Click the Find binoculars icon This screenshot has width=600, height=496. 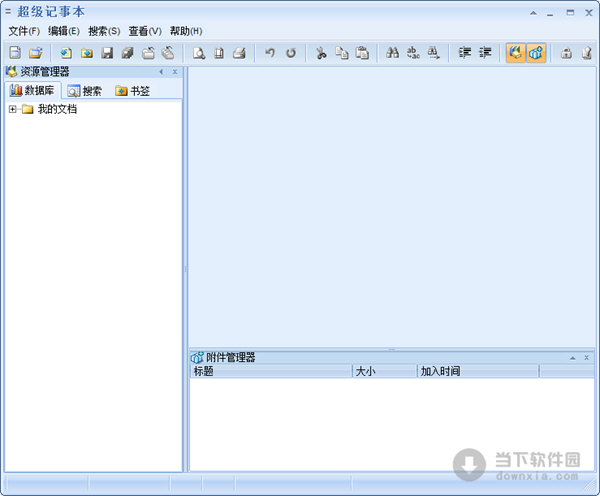click(x=393, y=52)
